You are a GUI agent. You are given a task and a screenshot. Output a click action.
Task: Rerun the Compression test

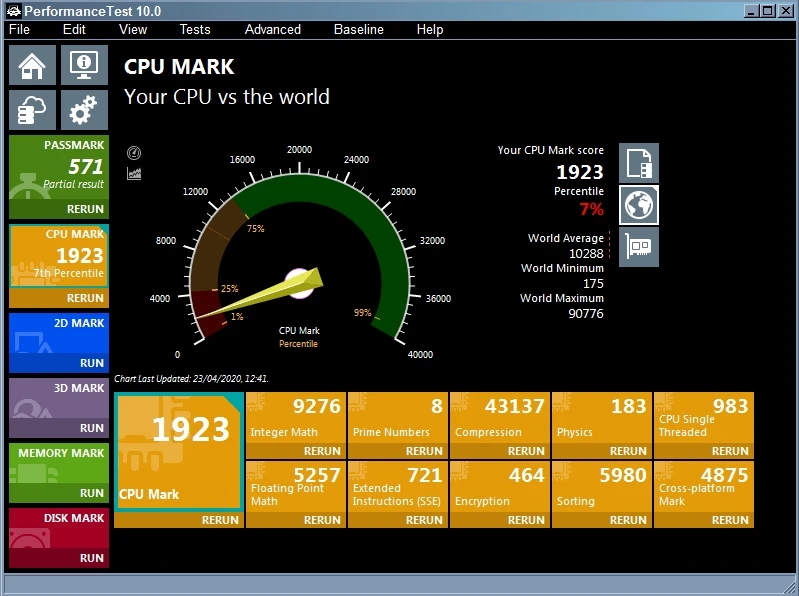[x=500, y=451]
